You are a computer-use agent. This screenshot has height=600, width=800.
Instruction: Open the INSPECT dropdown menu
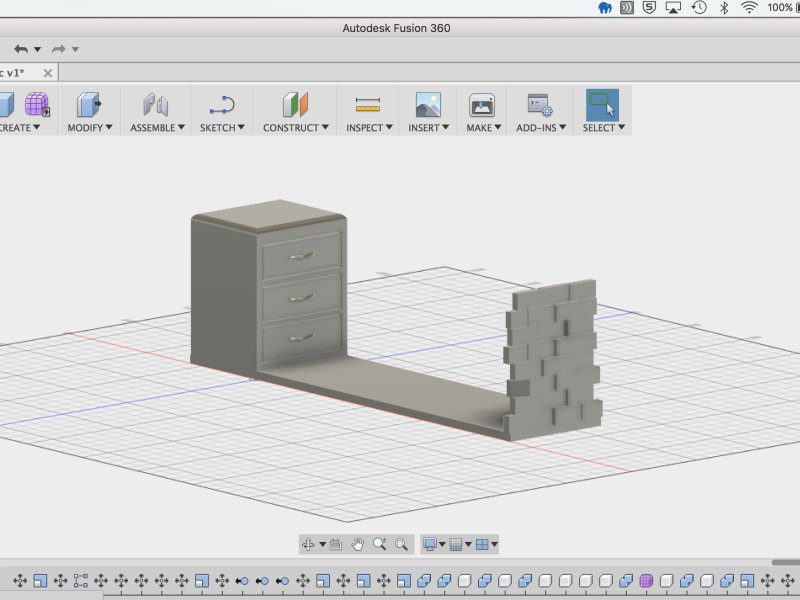pos(369,128)
